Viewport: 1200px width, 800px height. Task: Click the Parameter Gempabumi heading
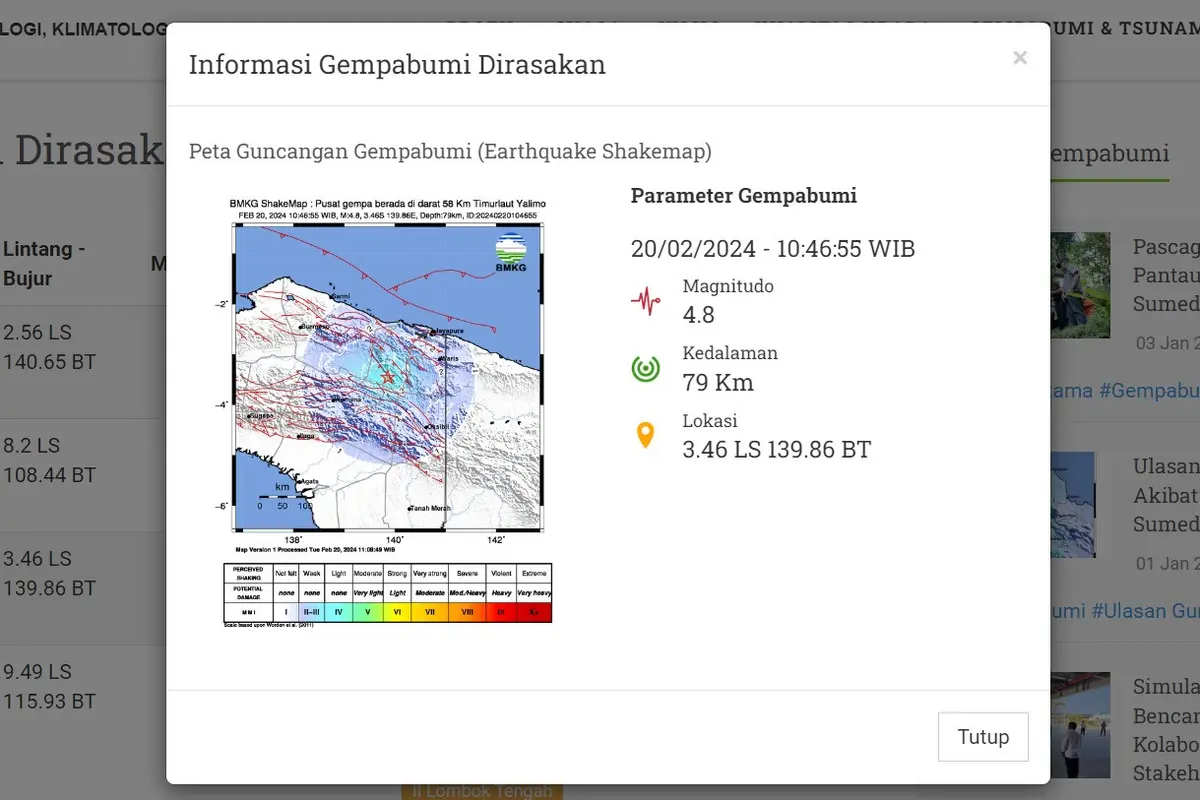[744, 195]
